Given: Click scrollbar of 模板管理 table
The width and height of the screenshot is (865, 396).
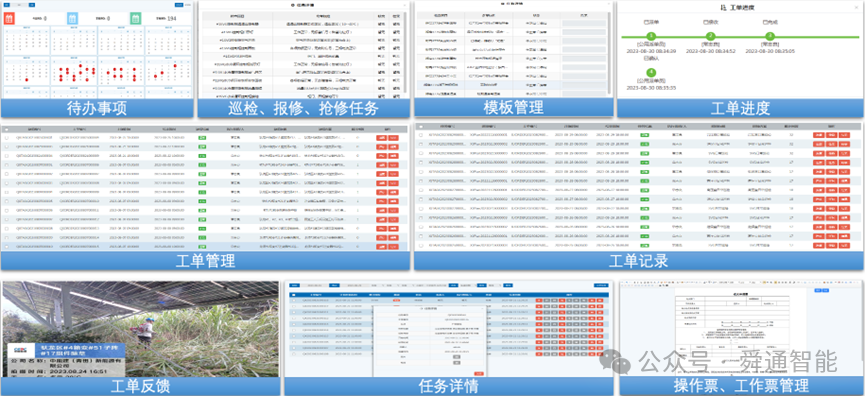Looking at the screenshot, I should [609, 52].
